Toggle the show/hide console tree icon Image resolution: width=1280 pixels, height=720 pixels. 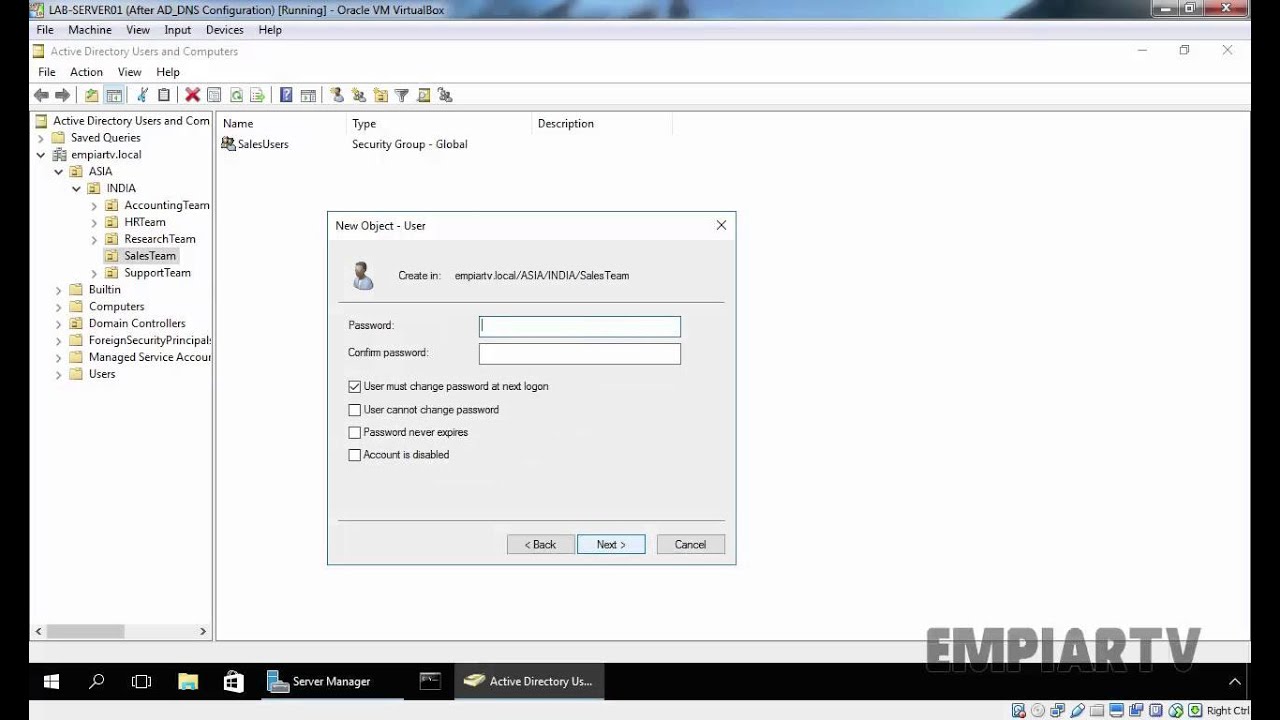pyautogui.click(x=114, y=95)
